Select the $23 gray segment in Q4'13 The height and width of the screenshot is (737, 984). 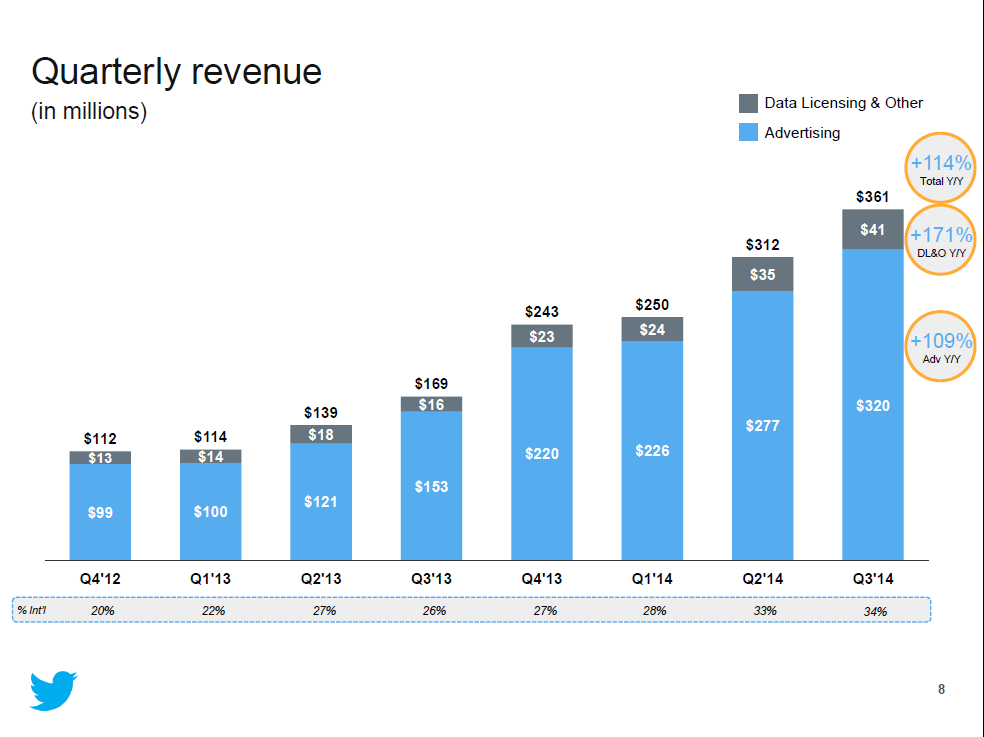coord(541,337)
